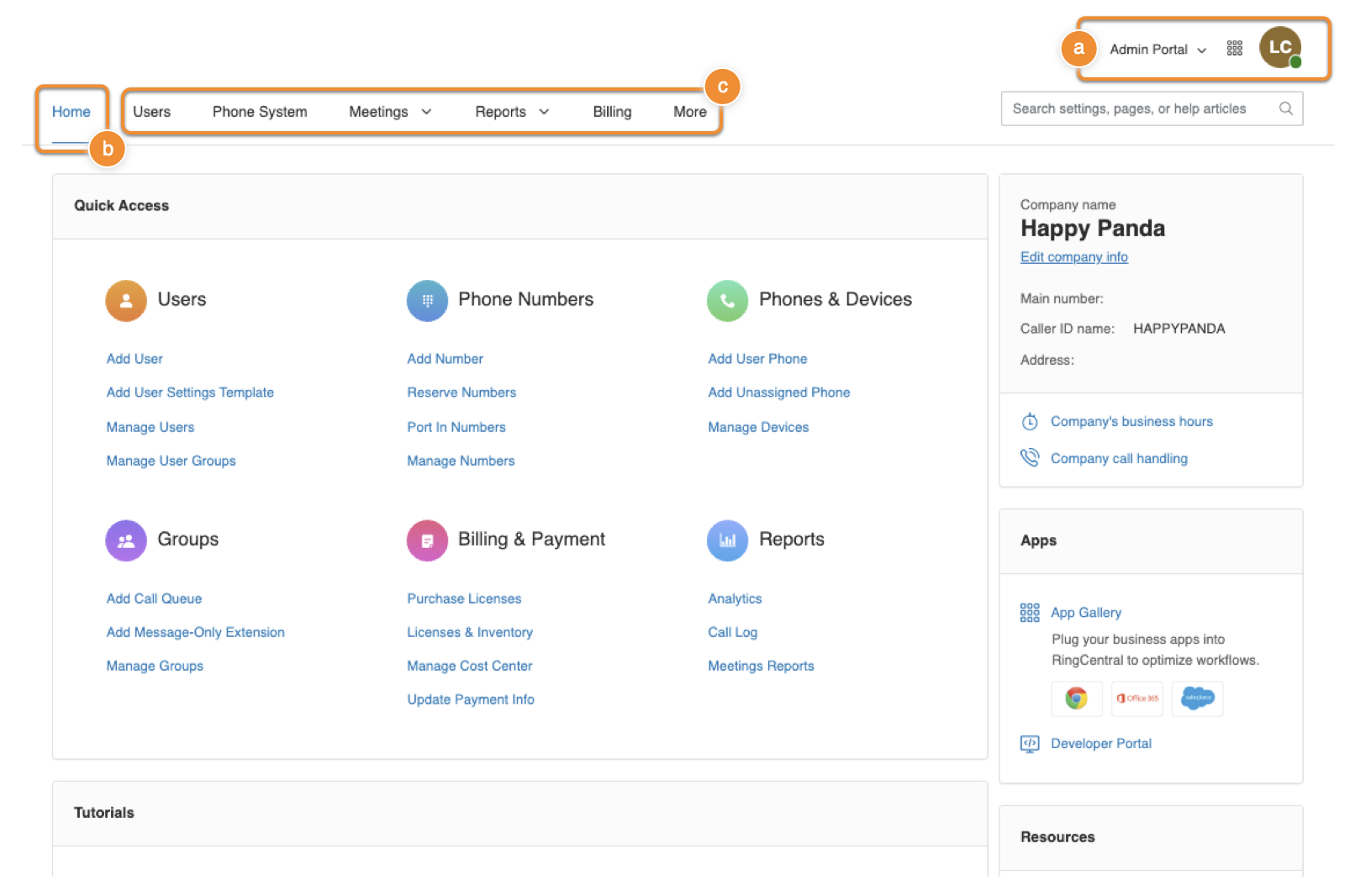Click the Google Chrome app icon
This screenshot has width=1350, height=896.
[1076, 698]
